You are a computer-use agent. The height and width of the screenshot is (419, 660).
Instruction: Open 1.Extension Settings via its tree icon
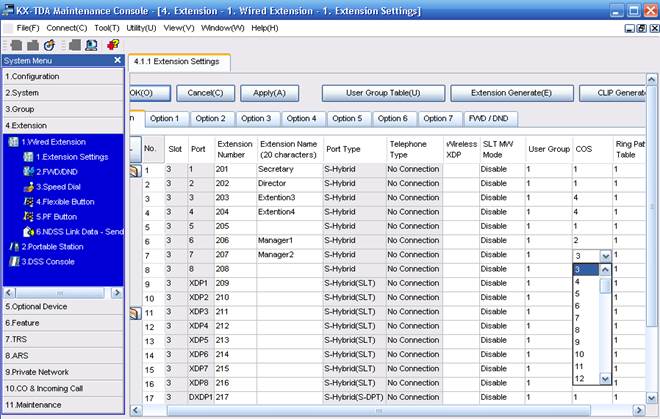pos(28,157)
